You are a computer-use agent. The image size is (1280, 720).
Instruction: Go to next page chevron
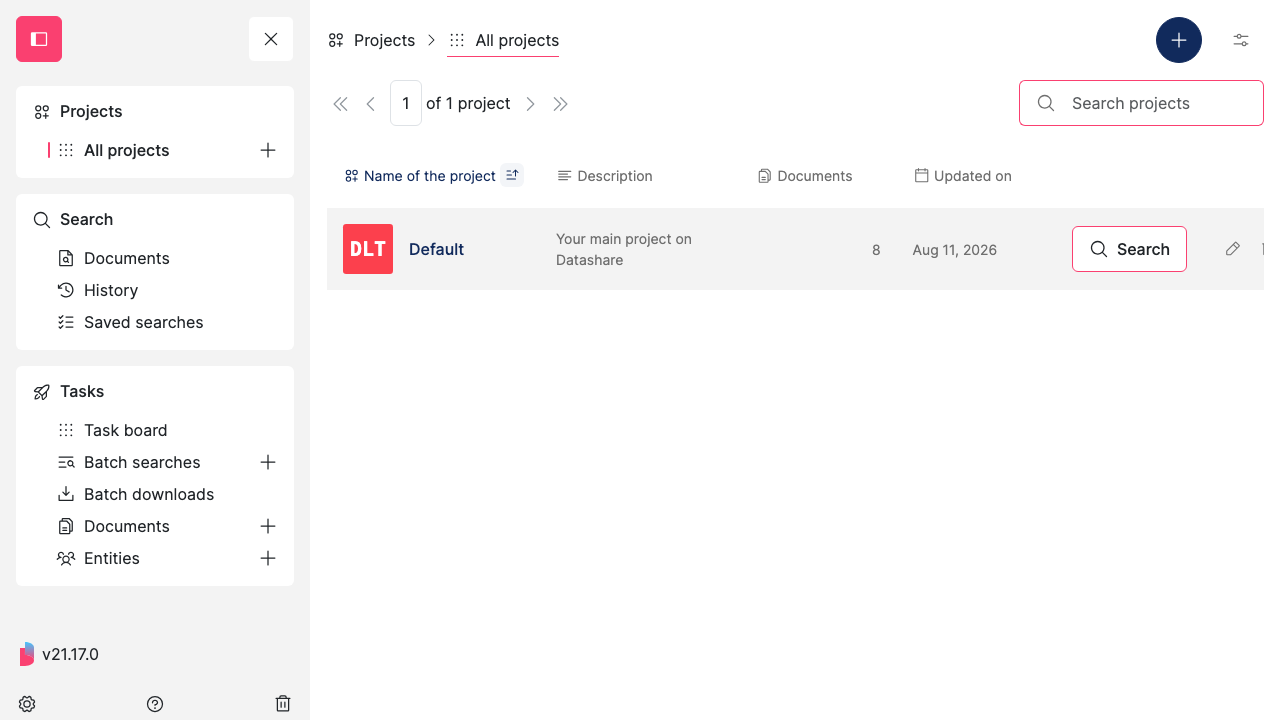[531, 104]
